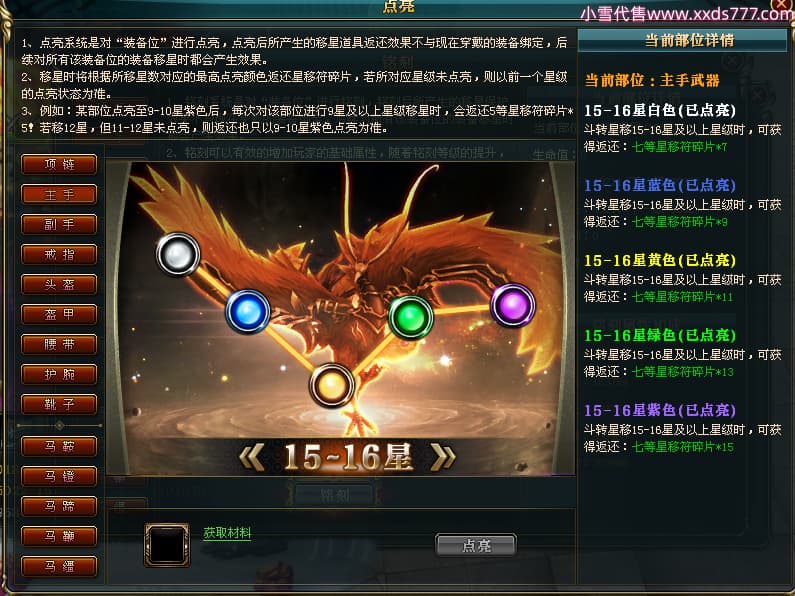The height and width of the screenshot is (596, 795).
Task: Click the purple orb node
Action: click(x=513, y=305)
